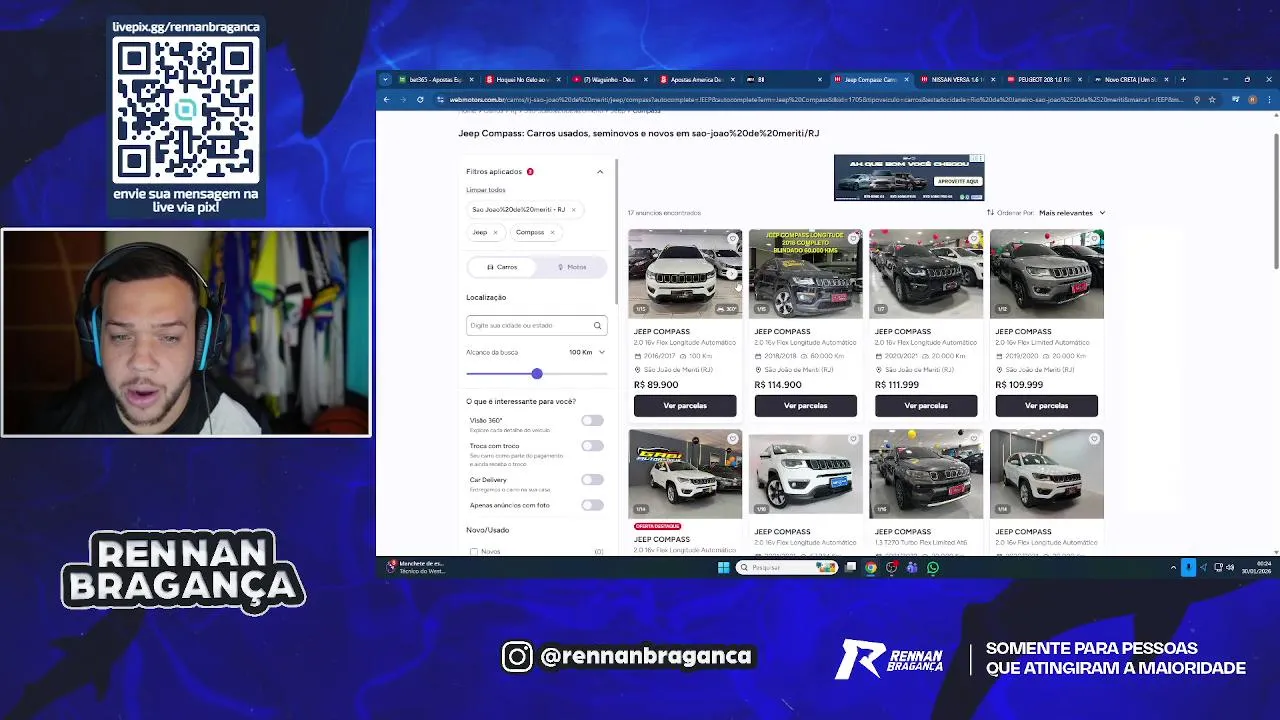Close the Jeep Compass browser tab
Screen dimensions: 1280x720
coord(907,79)
